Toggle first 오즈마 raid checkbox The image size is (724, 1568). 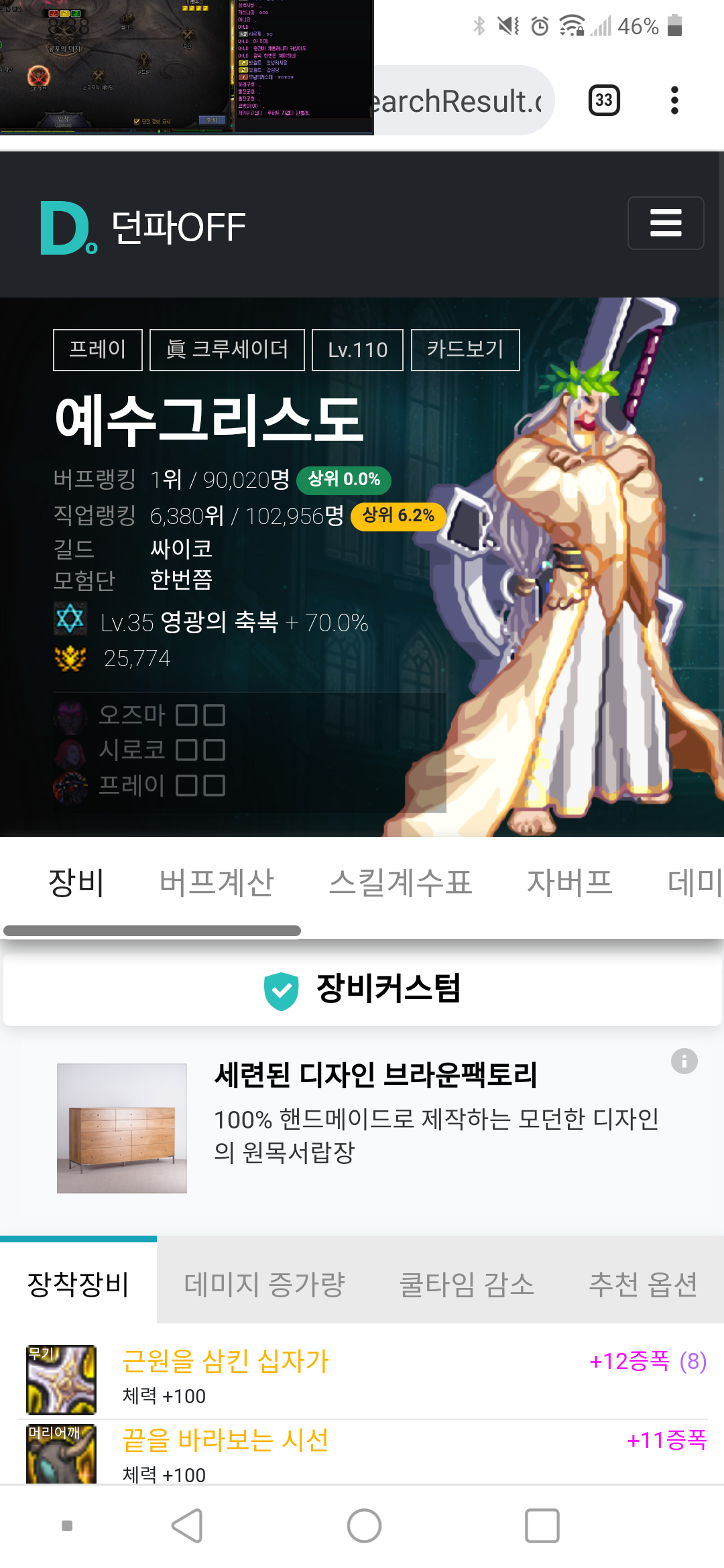coord(186,715)
